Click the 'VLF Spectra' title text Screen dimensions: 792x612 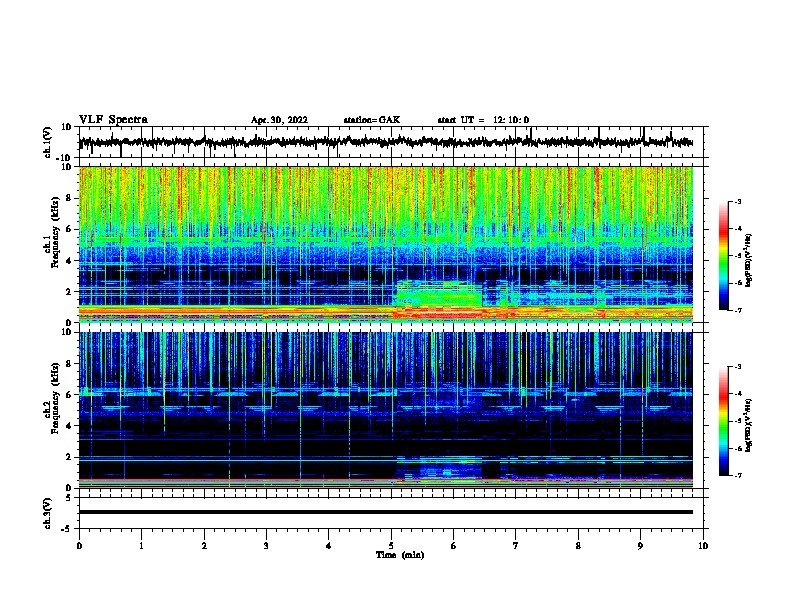point(113,120)
